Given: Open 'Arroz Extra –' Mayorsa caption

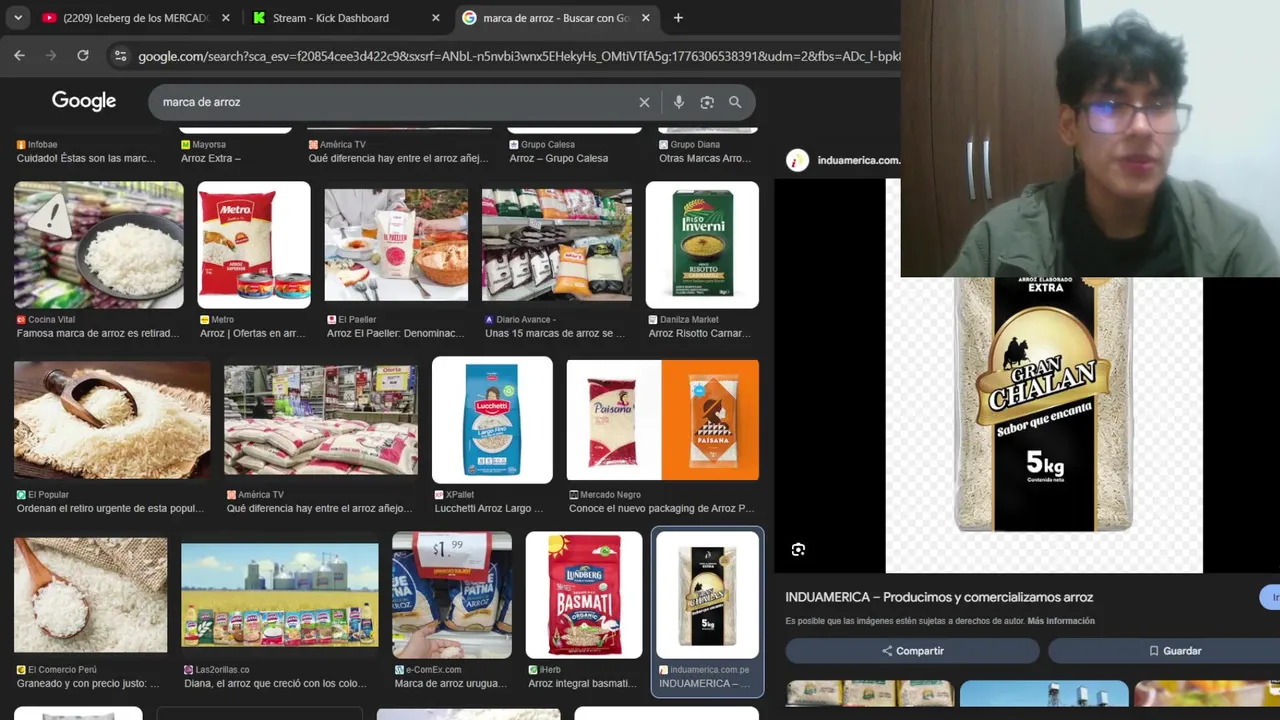Looking at the screenshot, I should (x=211, y=158).
